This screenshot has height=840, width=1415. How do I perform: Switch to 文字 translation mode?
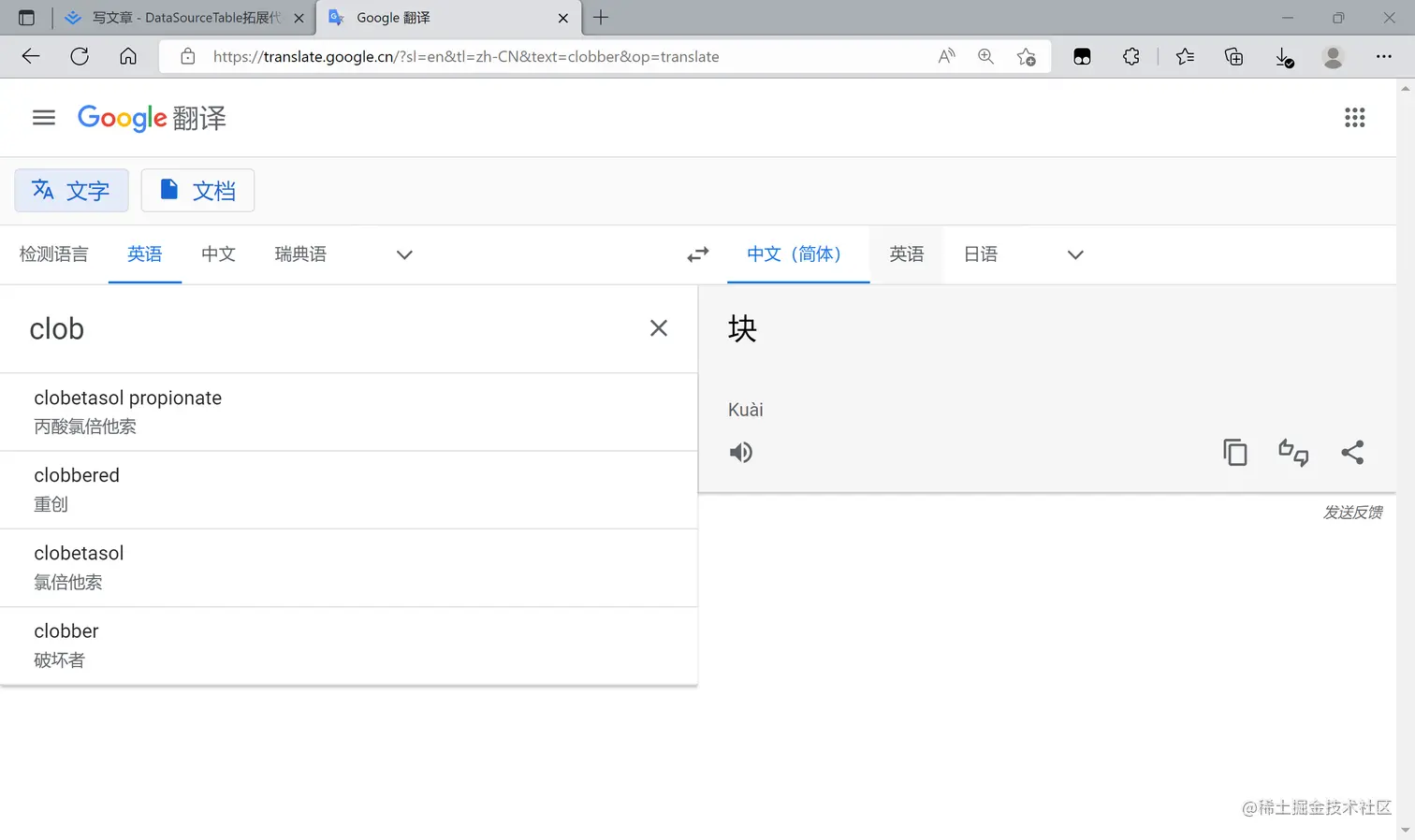point(71,191)
